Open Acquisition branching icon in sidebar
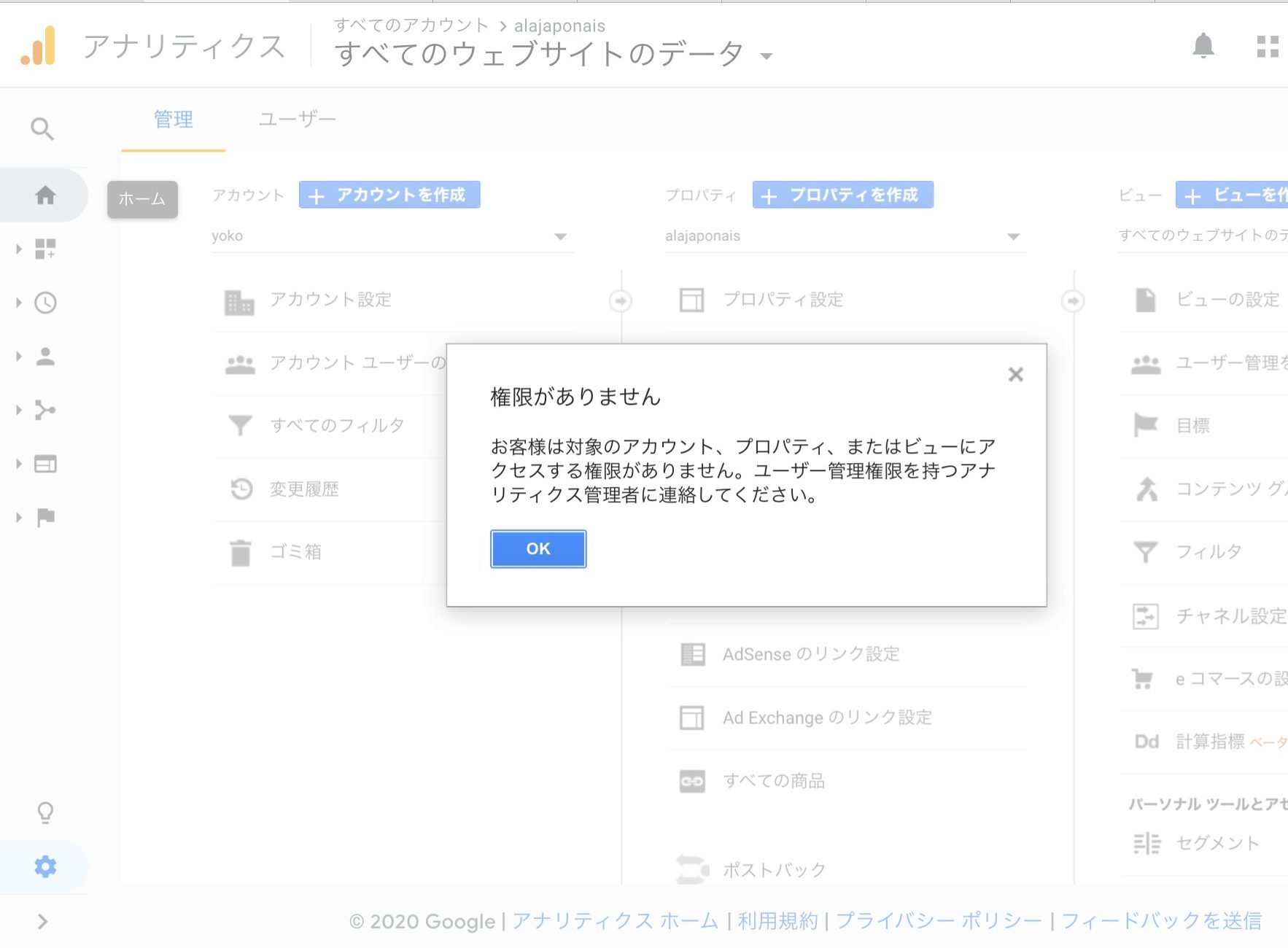Screen dimensions: 1288x948 coord(45,410)
